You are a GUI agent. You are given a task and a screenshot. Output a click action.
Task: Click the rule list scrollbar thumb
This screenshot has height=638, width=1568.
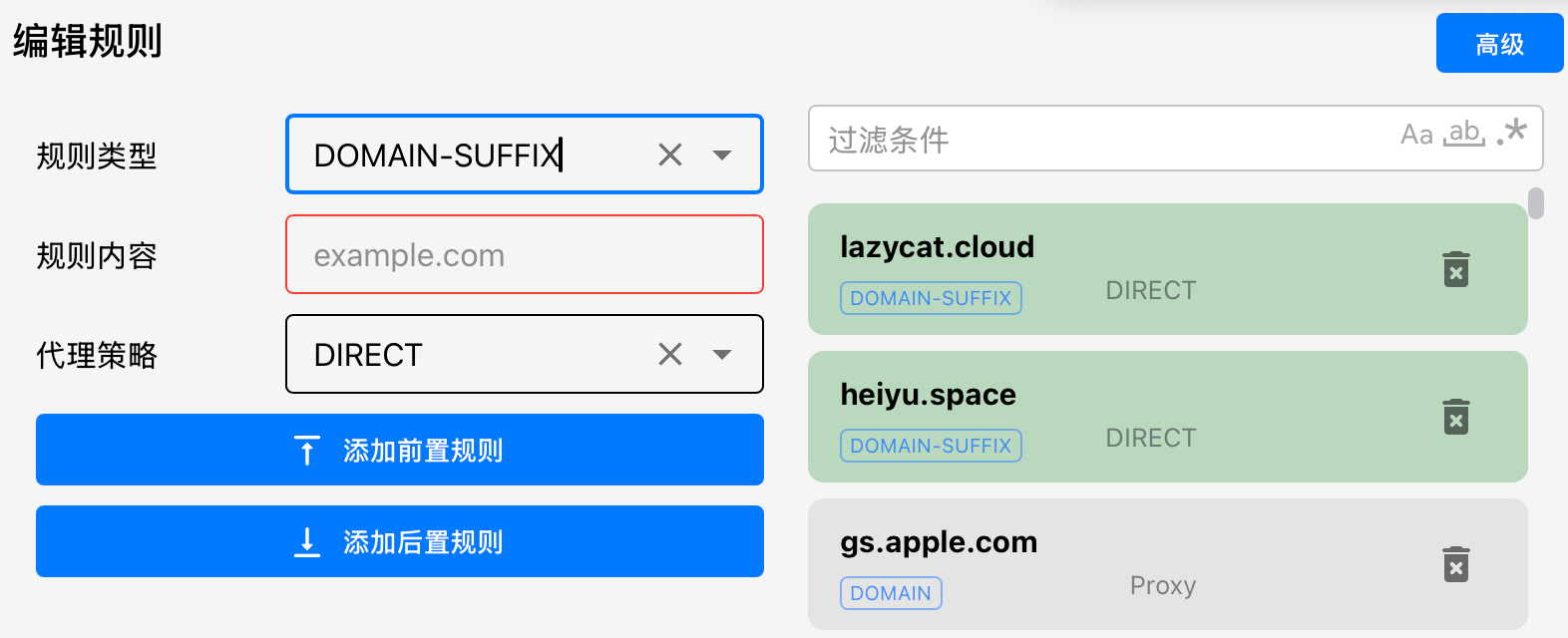click(x=1536, y=203)
